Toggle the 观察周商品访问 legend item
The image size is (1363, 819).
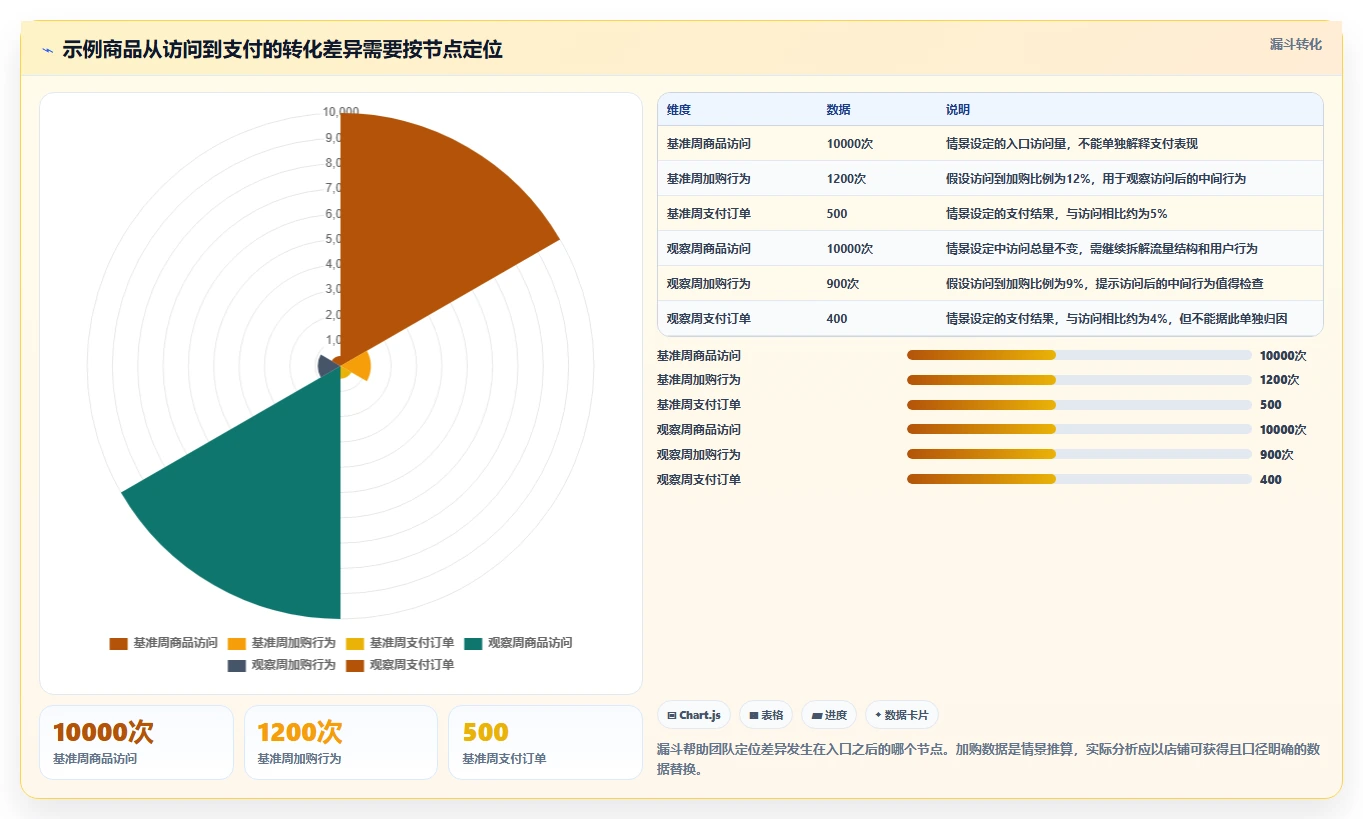click(x=517, y=643)
